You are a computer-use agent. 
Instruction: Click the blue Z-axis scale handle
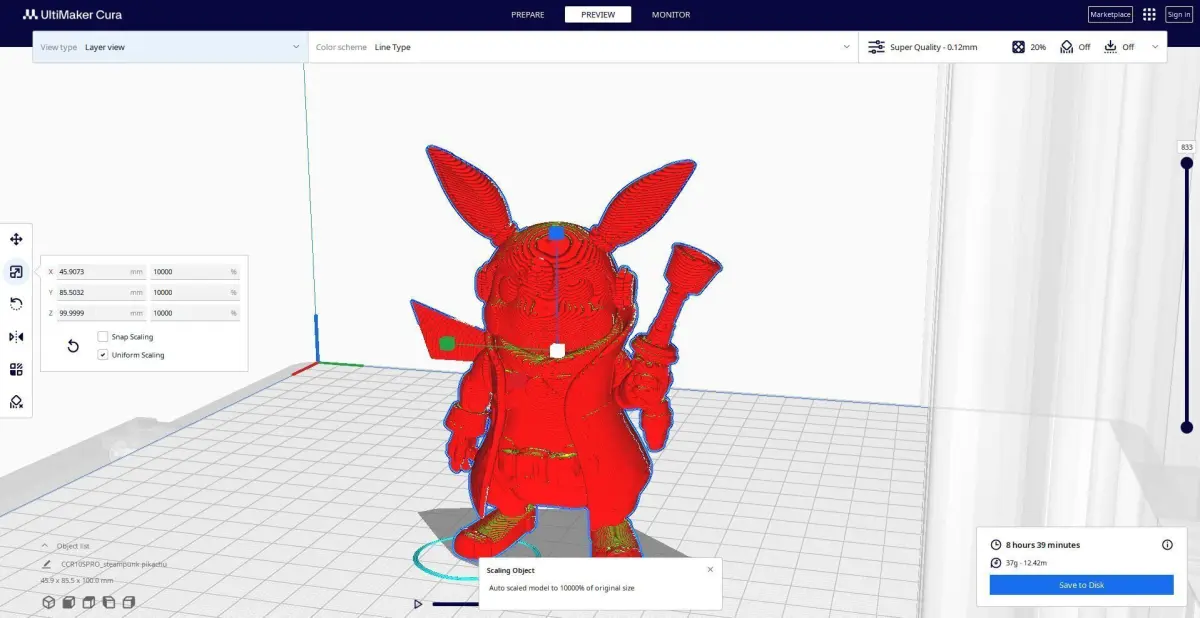[x=557, y=233]
